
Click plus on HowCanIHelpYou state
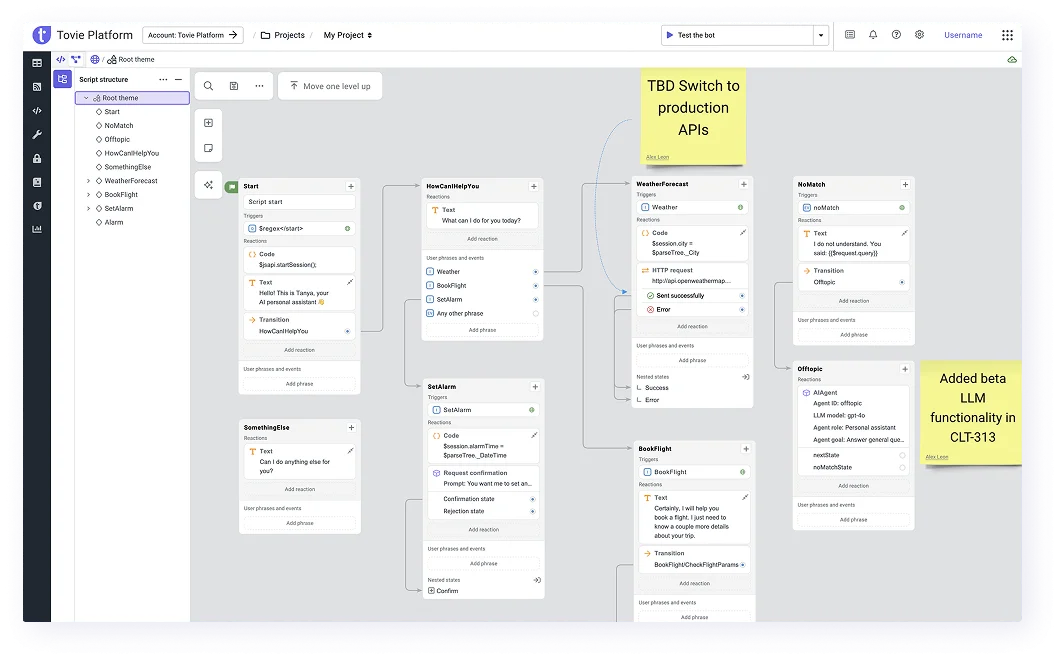point(533,186)
